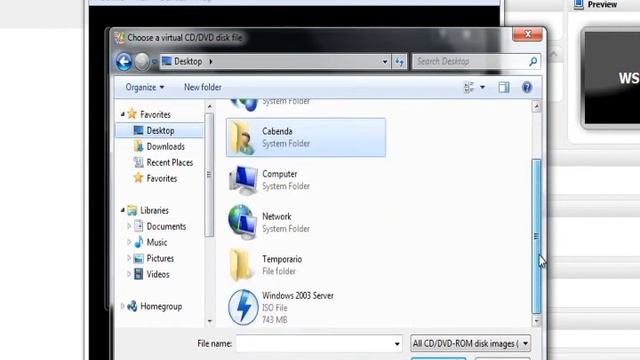Go back with the blue Back arrow
640x360 pixels.
(x=124, y=62)
